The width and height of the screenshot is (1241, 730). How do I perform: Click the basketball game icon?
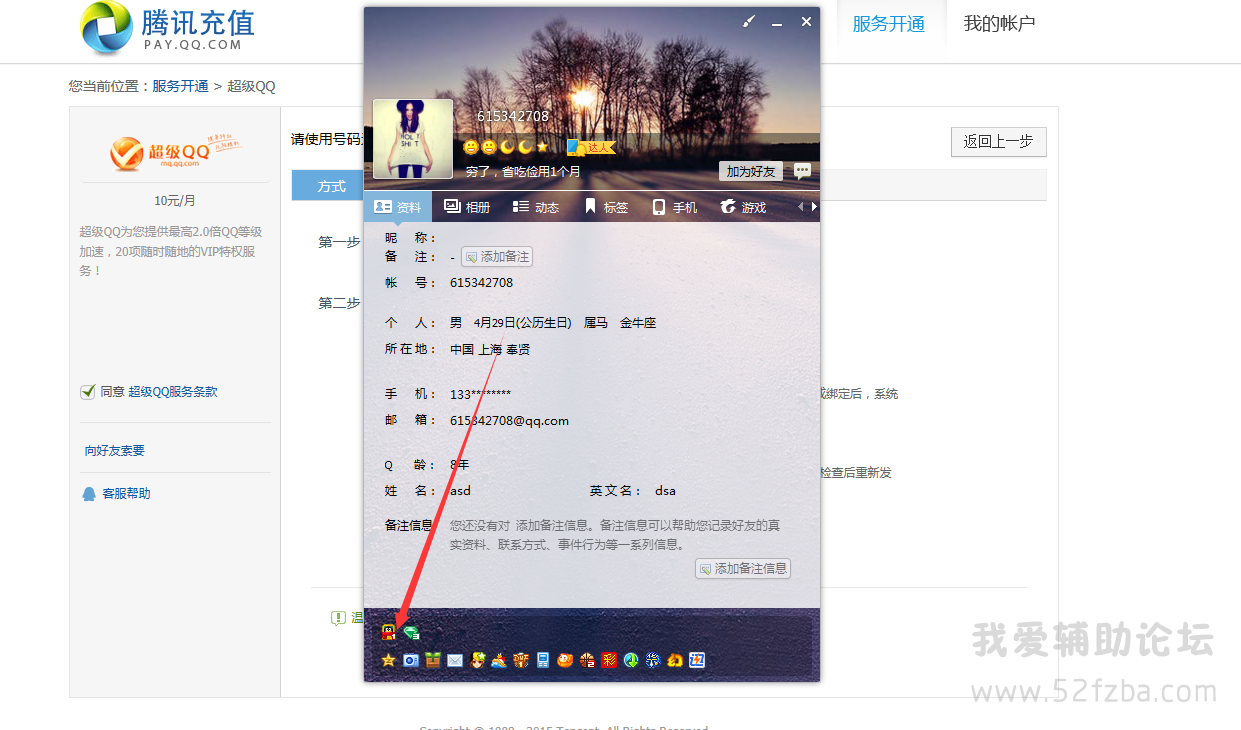tap(587, 660)
